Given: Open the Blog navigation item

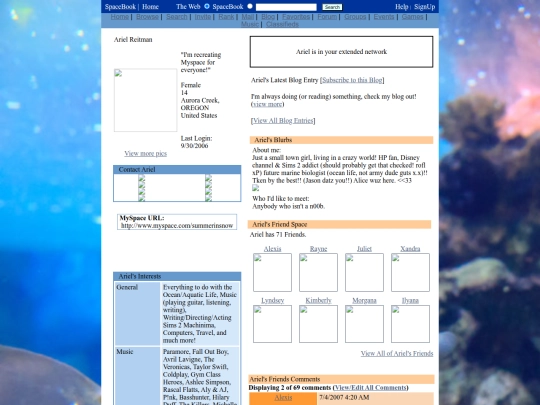Looking at the screenshot, I should pyautogui.click(x=268, y=17).
